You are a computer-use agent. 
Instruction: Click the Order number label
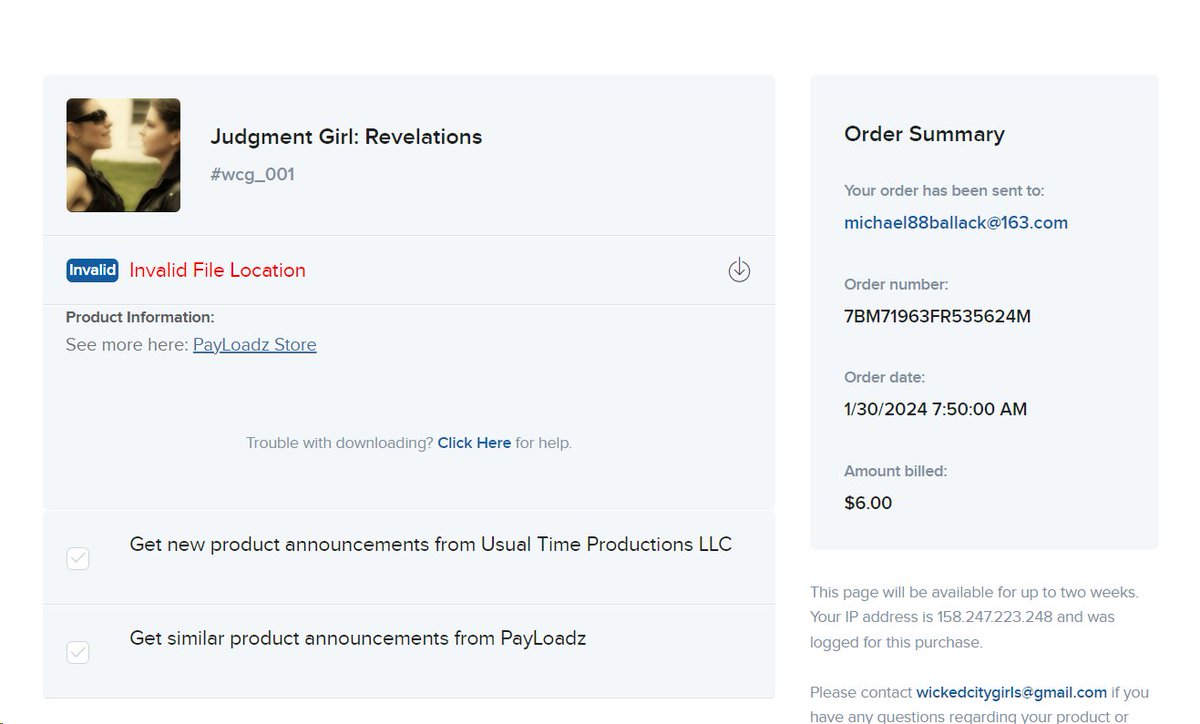pos(896,284)
